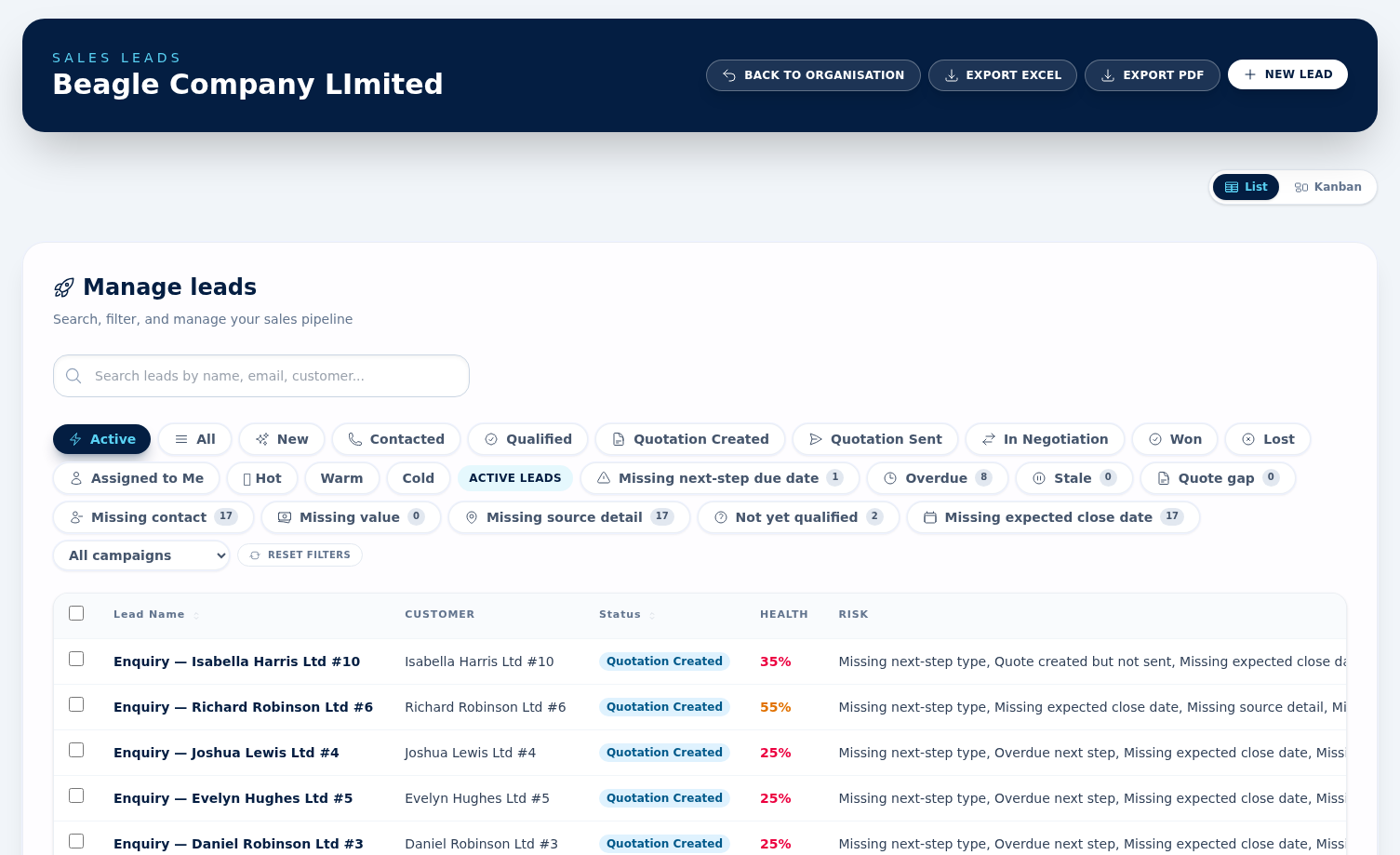Check the box for Evelyn Hughes Ltd #5

point(76,795)
